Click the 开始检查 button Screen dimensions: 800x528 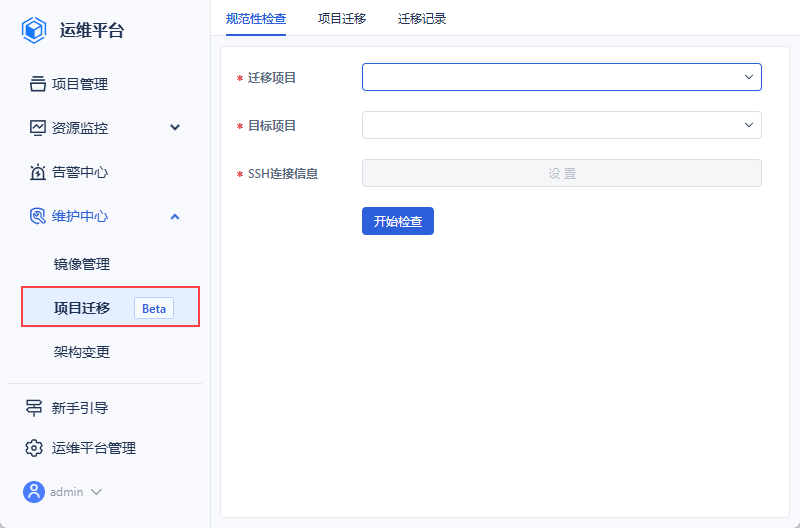(x=398, y=221)
